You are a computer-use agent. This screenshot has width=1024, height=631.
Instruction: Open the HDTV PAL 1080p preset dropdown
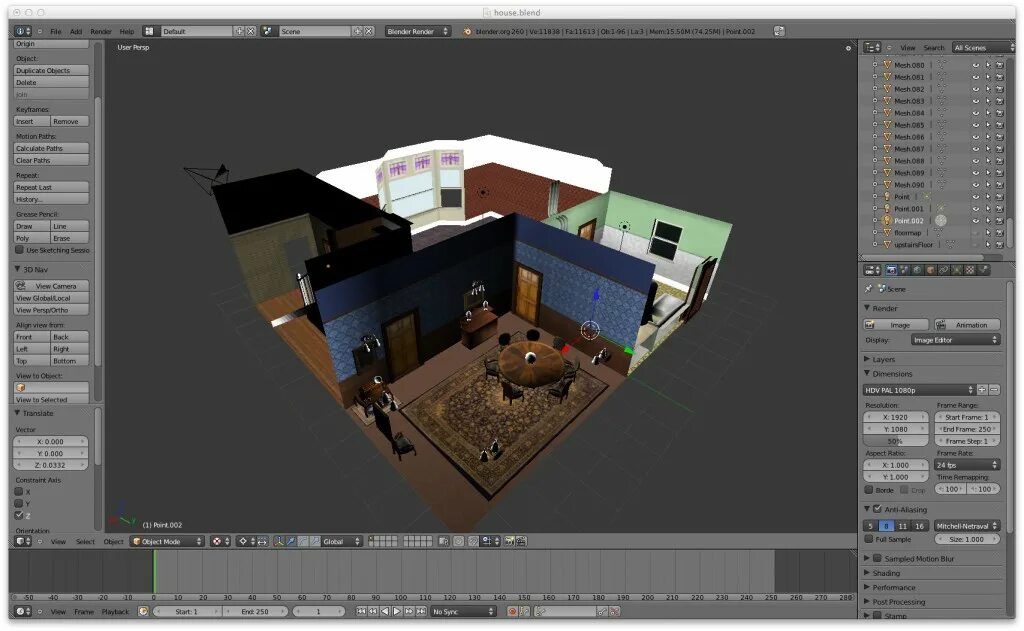pos(919,390)
